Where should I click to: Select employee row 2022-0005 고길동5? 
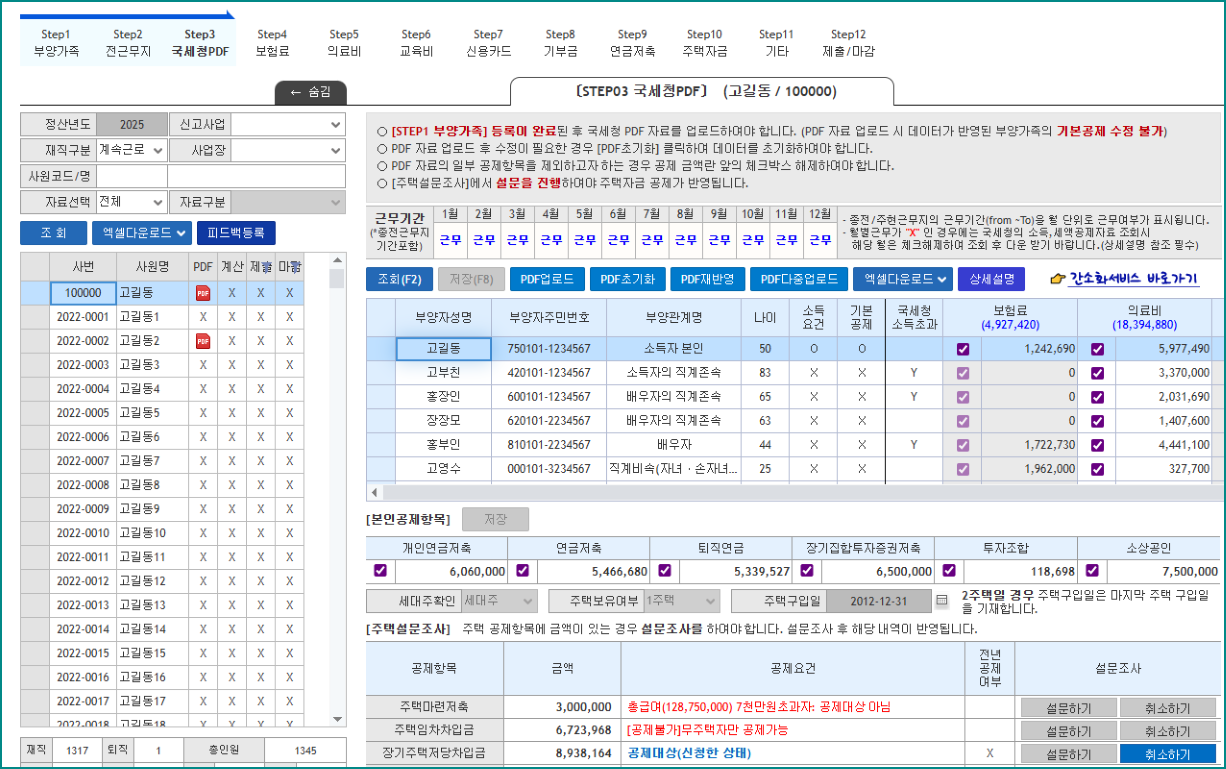[176, 413]
